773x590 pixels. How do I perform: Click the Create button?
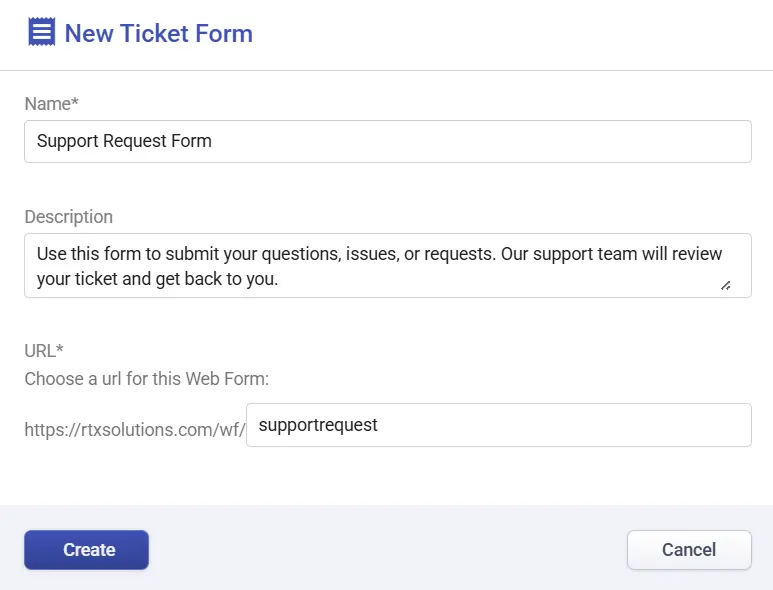click(86, 550)
